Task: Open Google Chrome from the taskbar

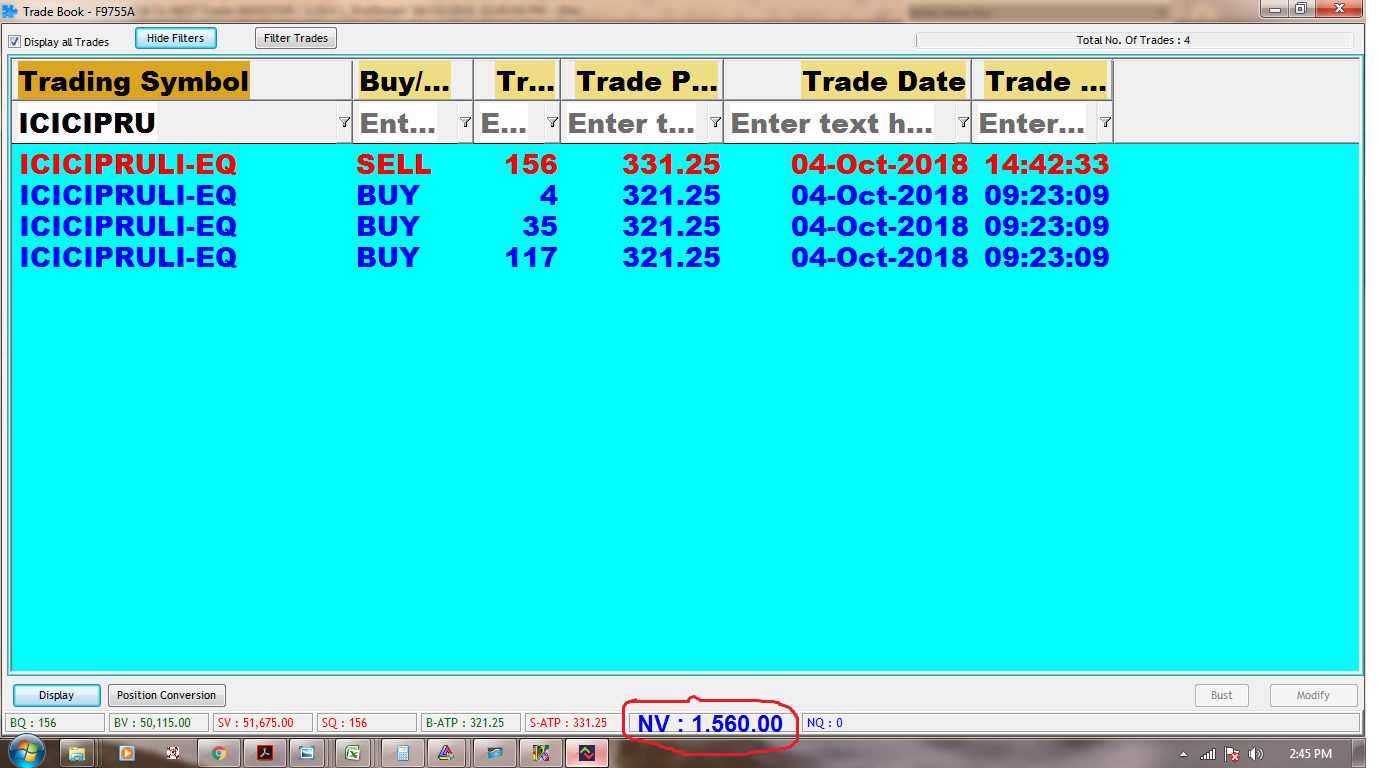Action: [x=219, y=753]
